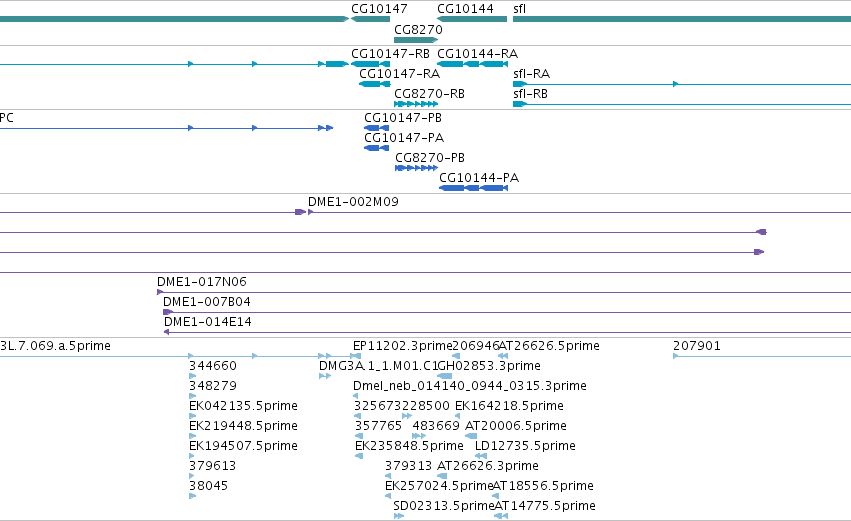
Task: Select the CG8270-PB arrow feature
Action: 416,168
